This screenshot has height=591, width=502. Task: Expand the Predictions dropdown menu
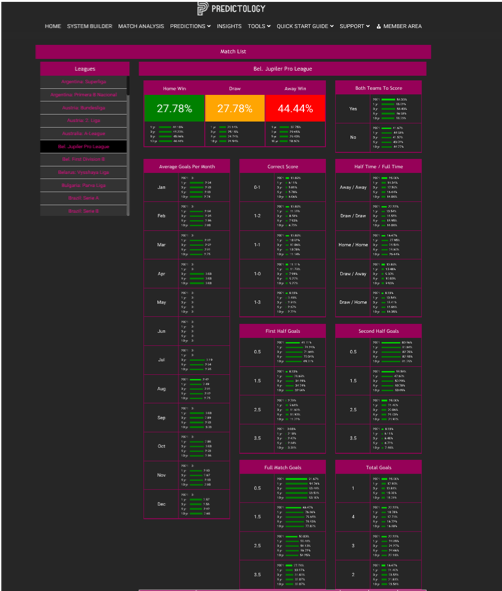pos(190,26)
